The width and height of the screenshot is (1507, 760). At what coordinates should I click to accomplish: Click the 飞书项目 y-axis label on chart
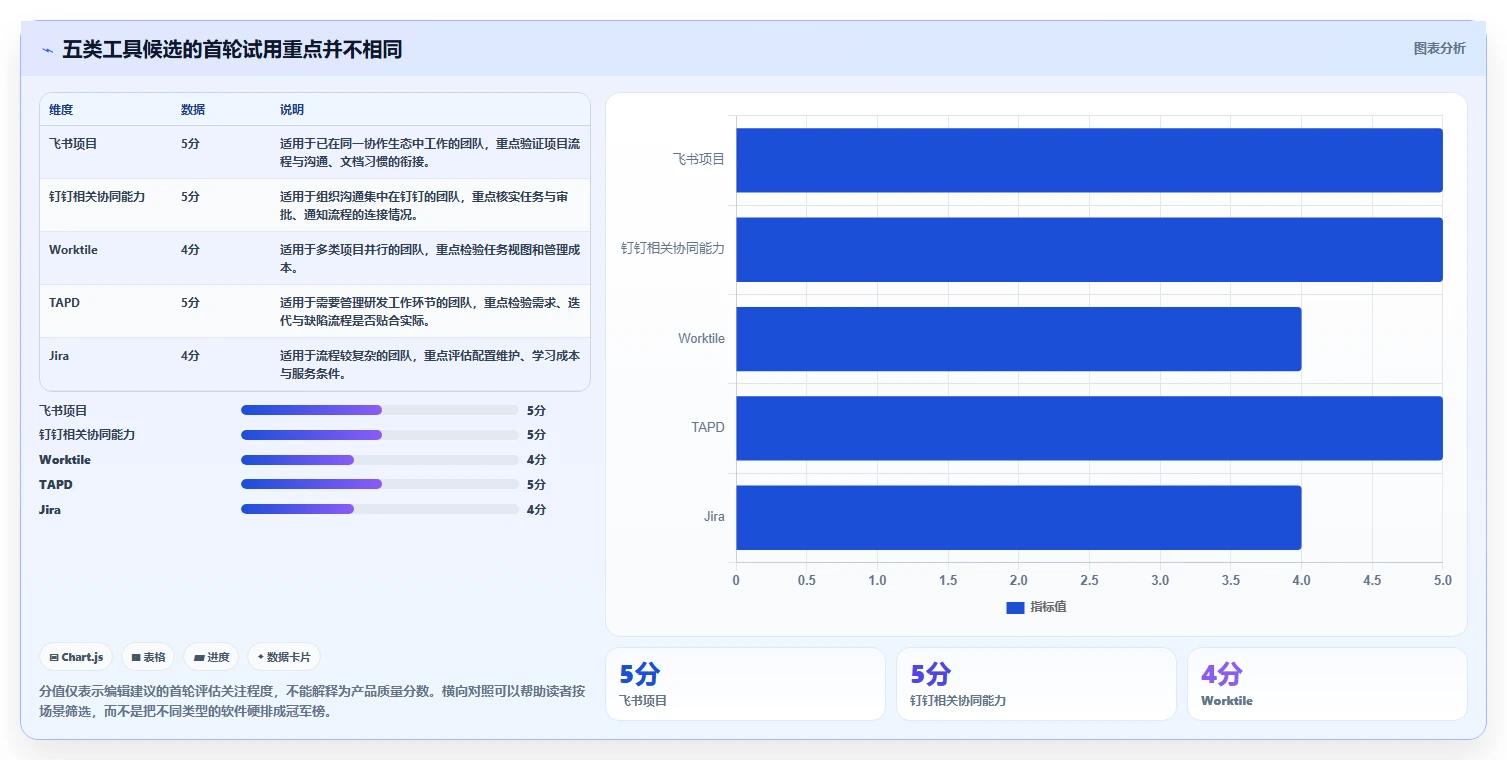click(x=699, y=159)
